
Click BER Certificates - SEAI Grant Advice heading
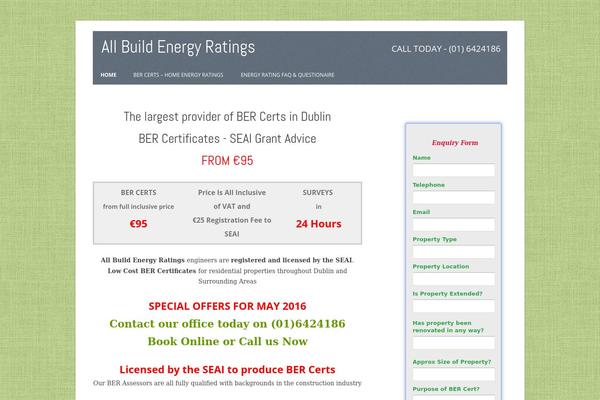coord(227,139)
